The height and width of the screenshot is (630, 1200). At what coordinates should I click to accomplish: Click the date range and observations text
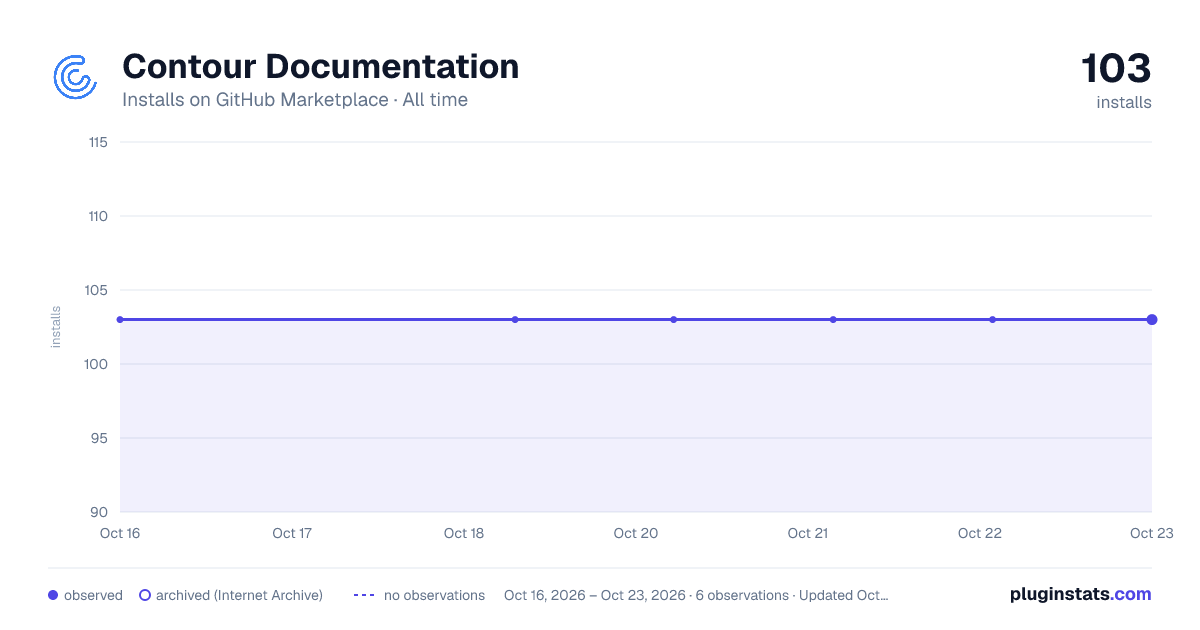point(696,595)
